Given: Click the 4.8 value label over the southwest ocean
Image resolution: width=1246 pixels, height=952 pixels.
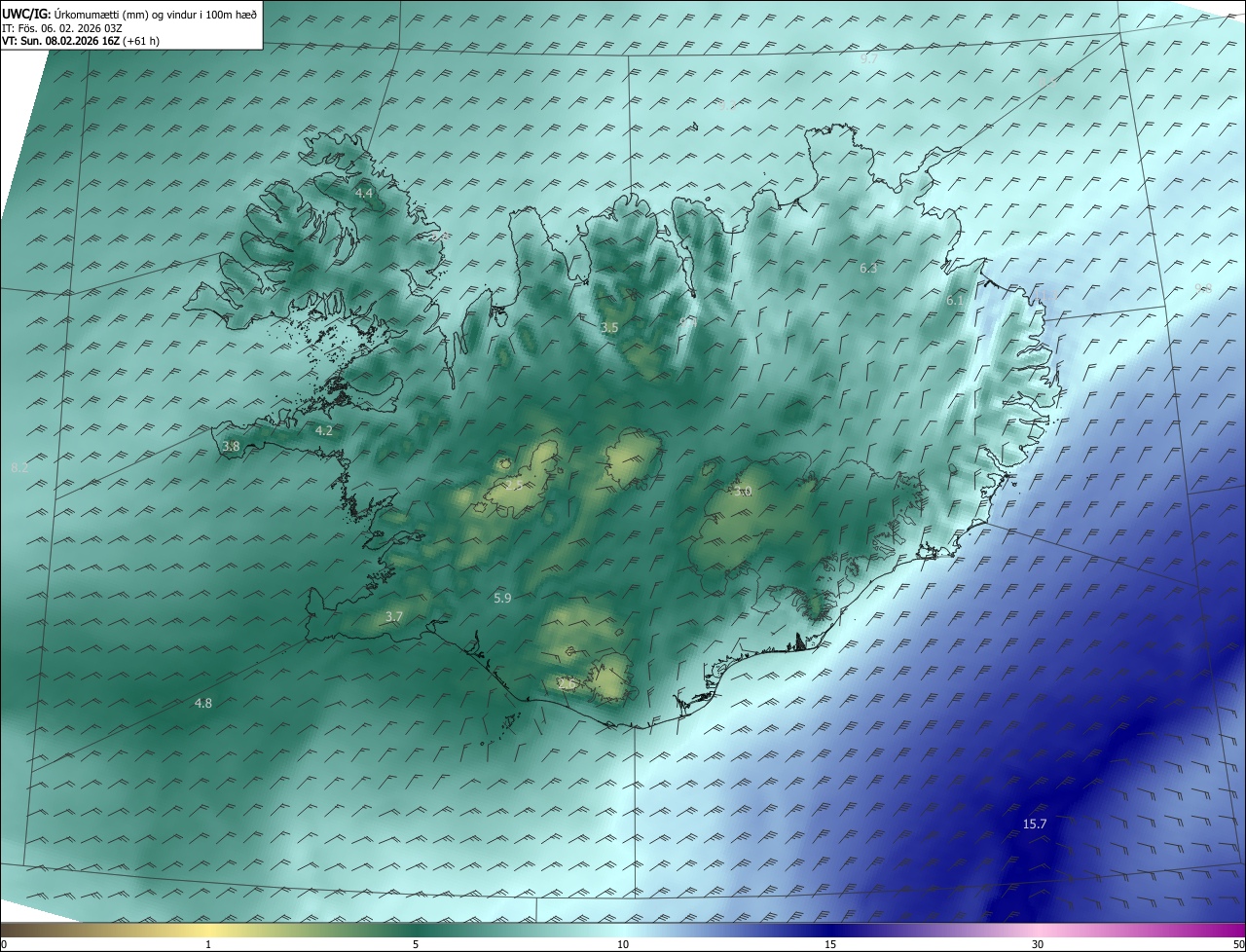Looking at the screenshot, I should tap(203, 703).
